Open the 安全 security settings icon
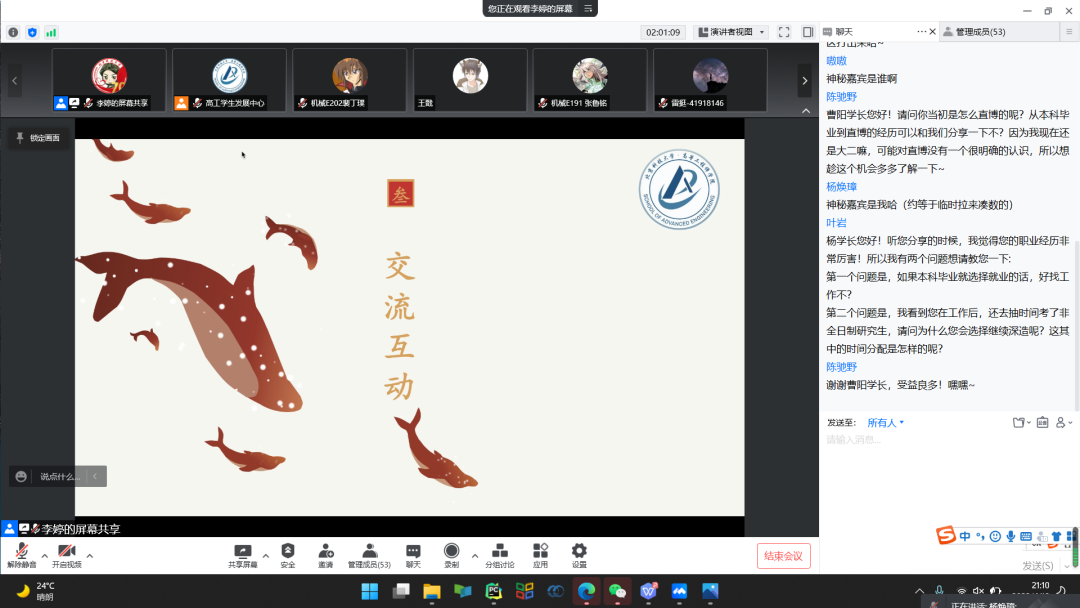 pyautogui.click(x=288, y=551)
